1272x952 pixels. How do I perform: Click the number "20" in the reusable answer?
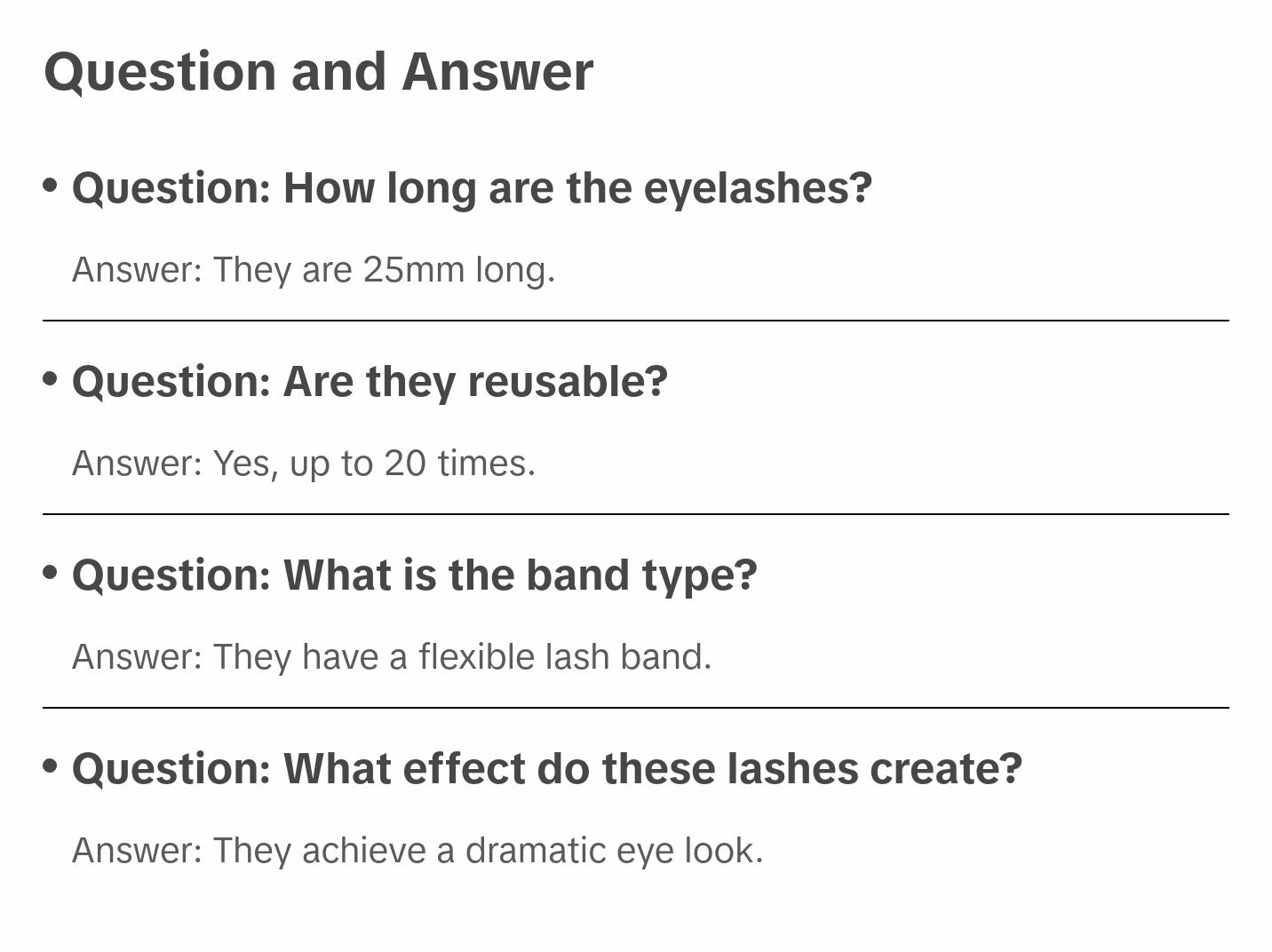[x=405, y=464]
